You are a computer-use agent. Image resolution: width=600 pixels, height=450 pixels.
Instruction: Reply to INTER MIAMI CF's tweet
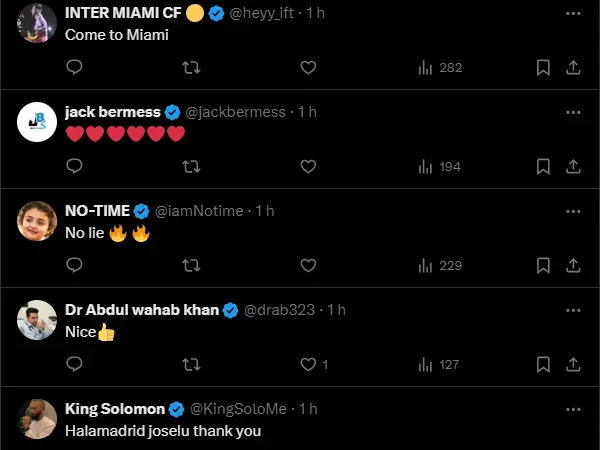[74, 67]
